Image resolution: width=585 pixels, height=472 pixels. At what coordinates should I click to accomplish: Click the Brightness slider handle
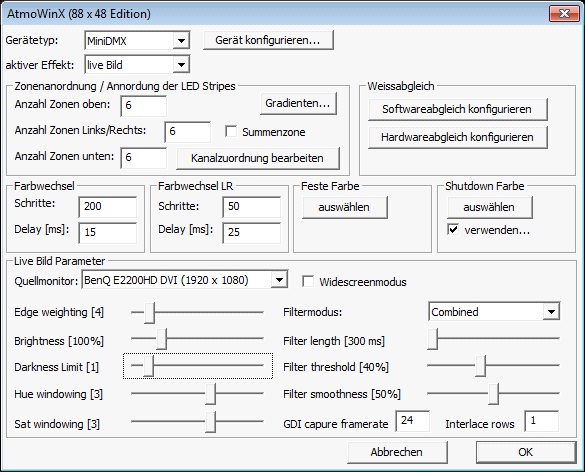[161, 339]
